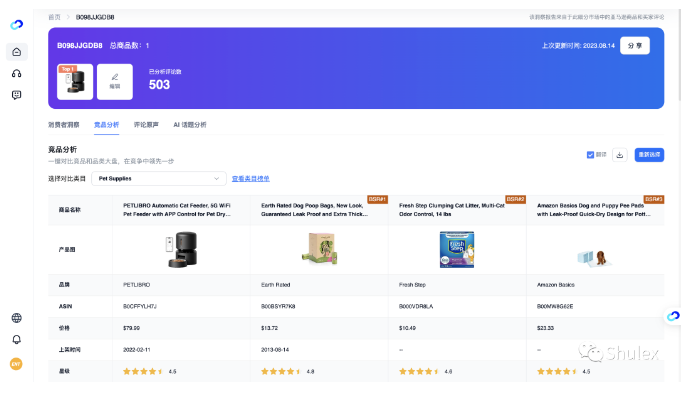Screen dimensions: 699x415
Task: Click the globe language icon
Action: [x=16, y=318]
